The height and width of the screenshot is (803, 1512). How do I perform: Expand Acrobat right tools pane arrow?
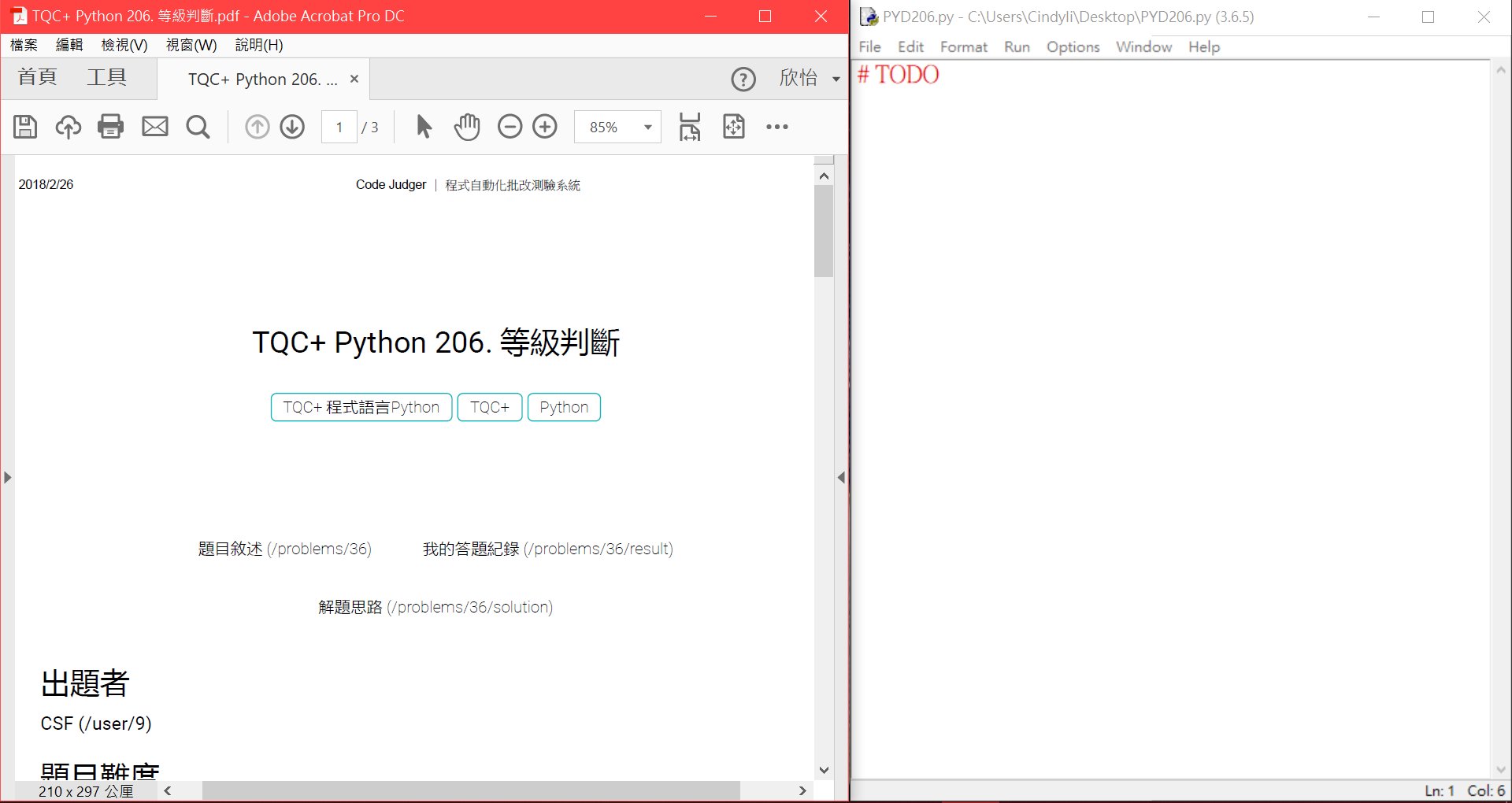pyautogui.click(x=841, y=477)
